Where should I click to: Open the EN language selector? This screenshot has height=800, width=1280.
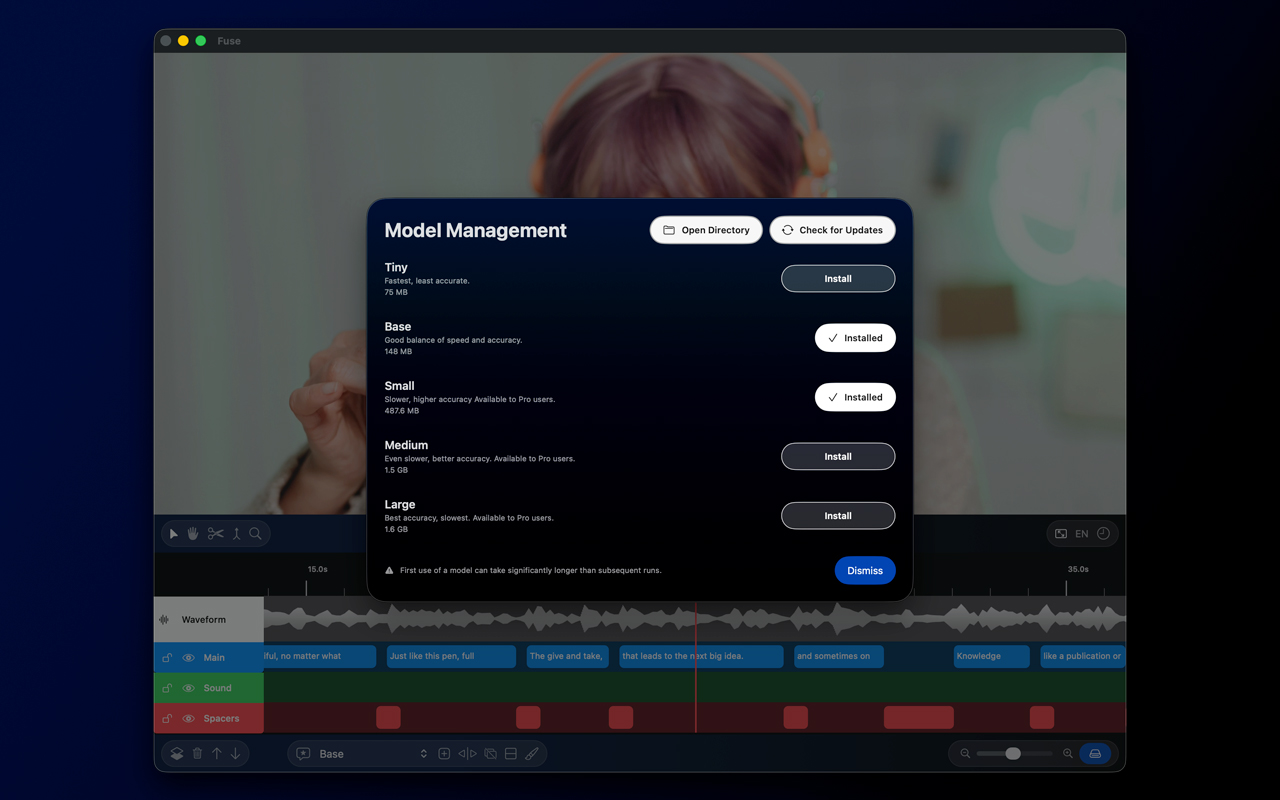point(1081,534)
